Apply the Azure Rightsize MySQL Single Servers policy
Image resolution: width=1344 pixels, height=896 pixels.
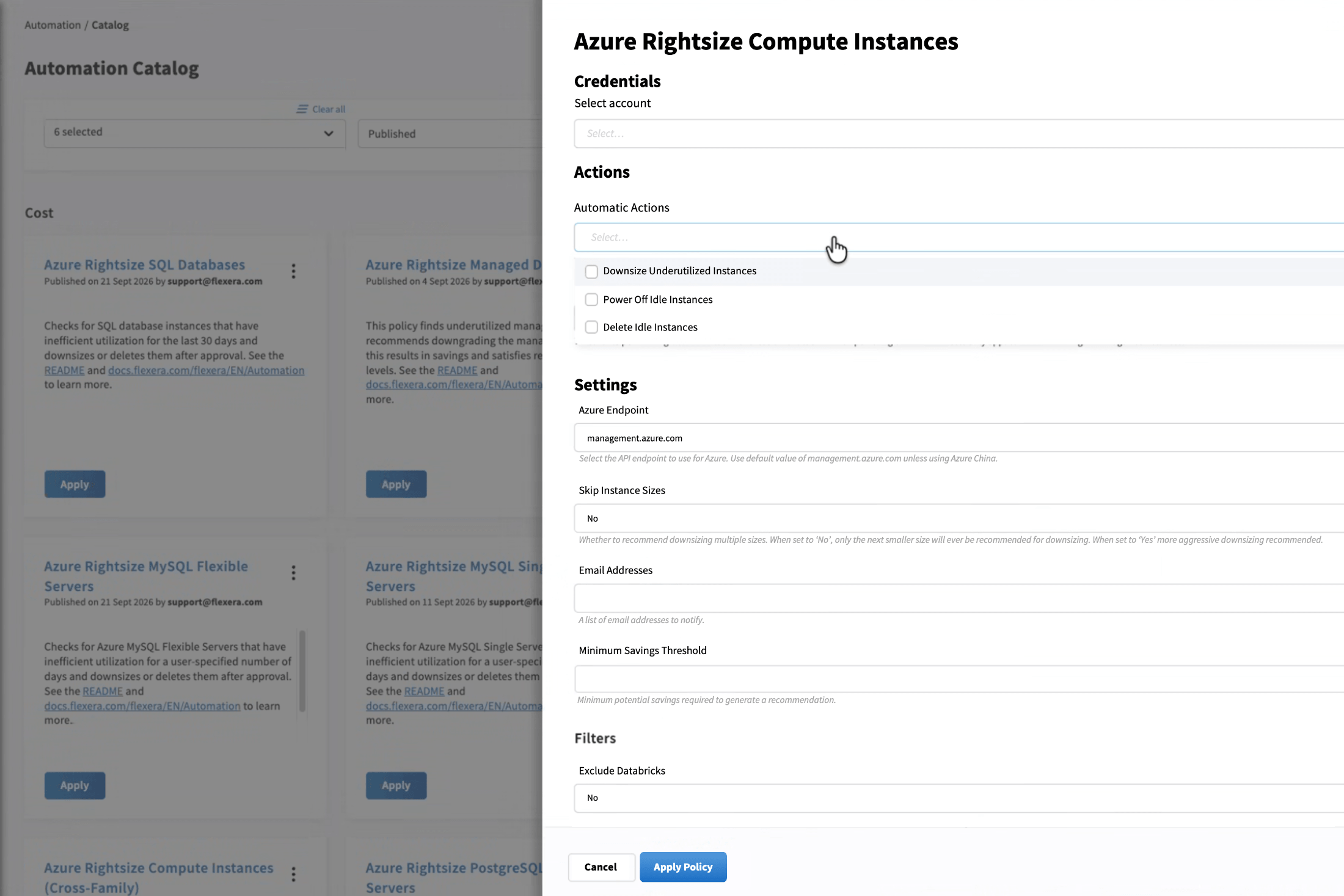click(x=396, y=785)
